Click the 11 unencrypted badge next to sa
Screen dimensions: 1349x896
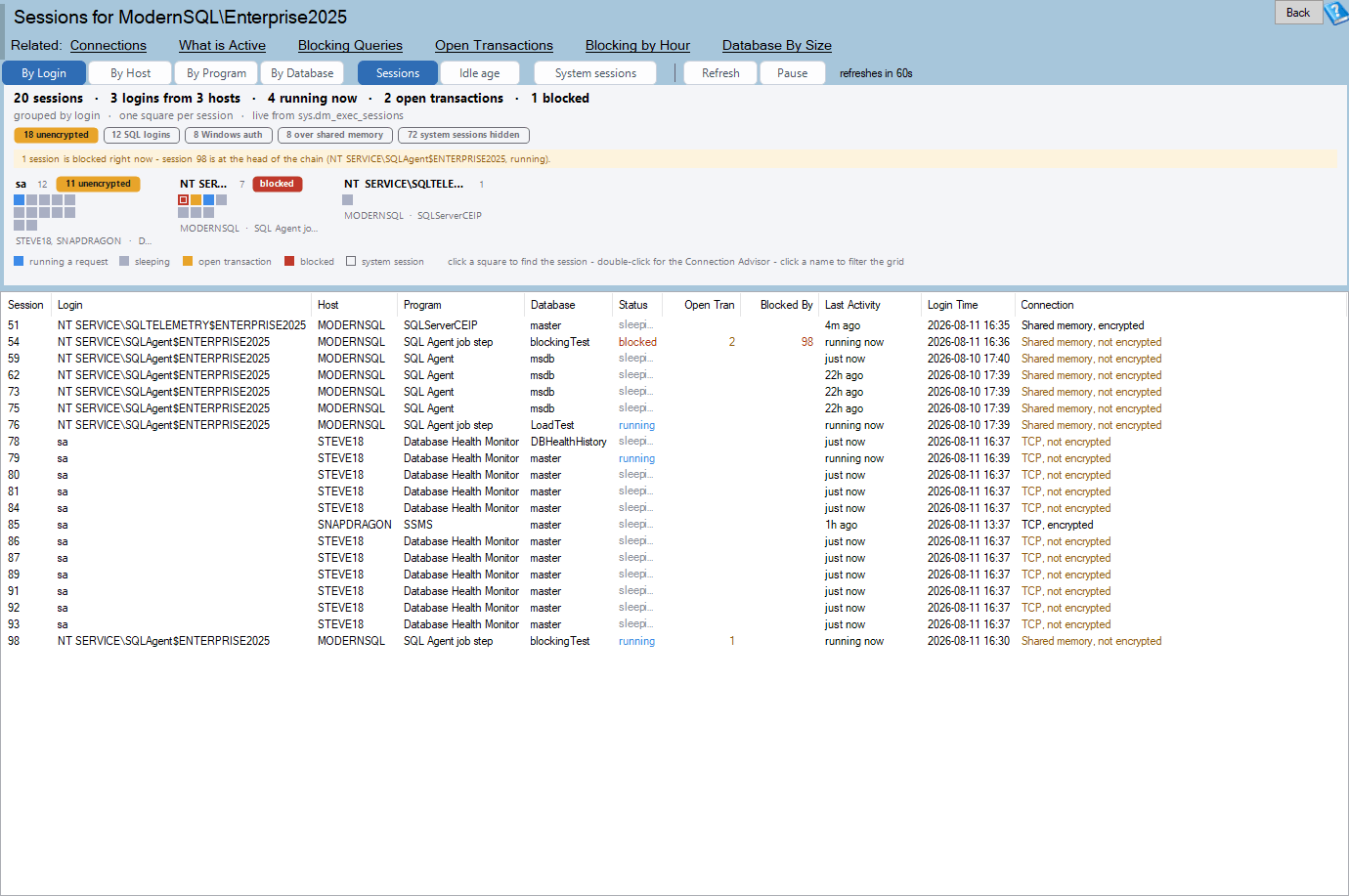(x=99, y=184)
